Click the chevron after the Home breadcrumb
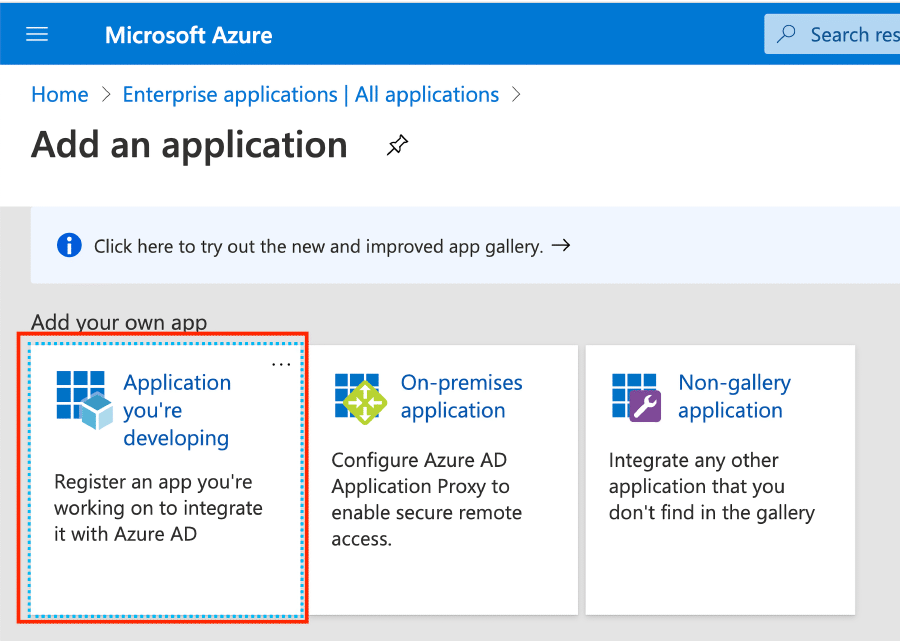 click(x=103, y=94)
